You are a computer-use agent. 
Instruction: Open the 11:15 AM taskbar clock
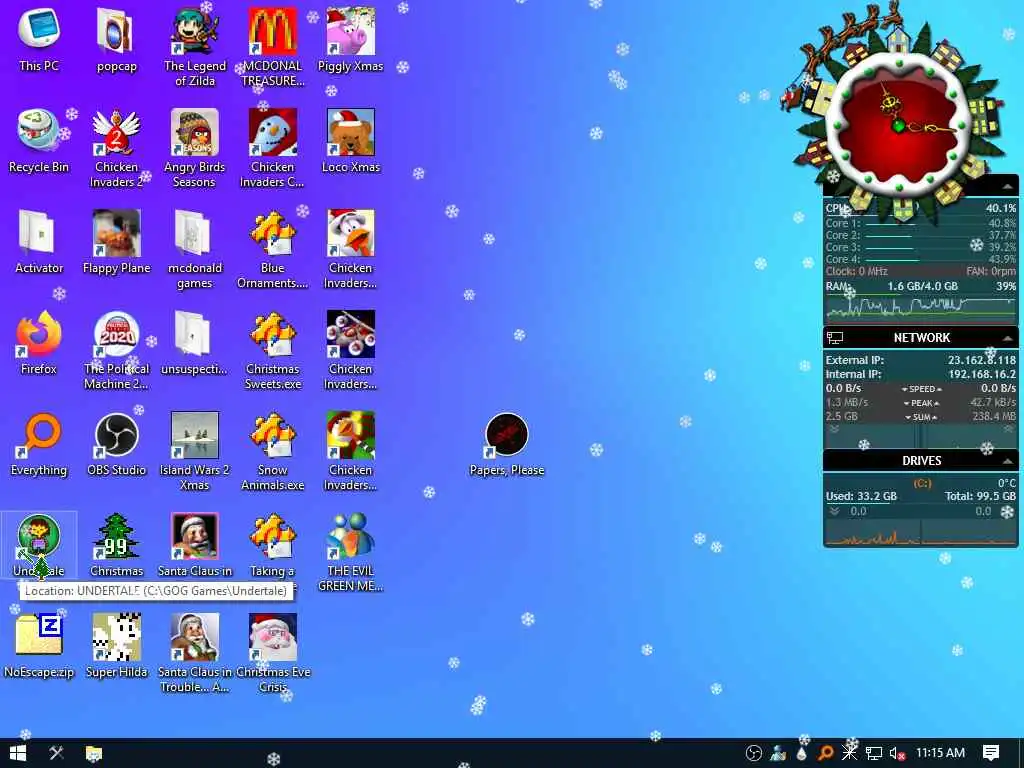[x=940, y=752]
